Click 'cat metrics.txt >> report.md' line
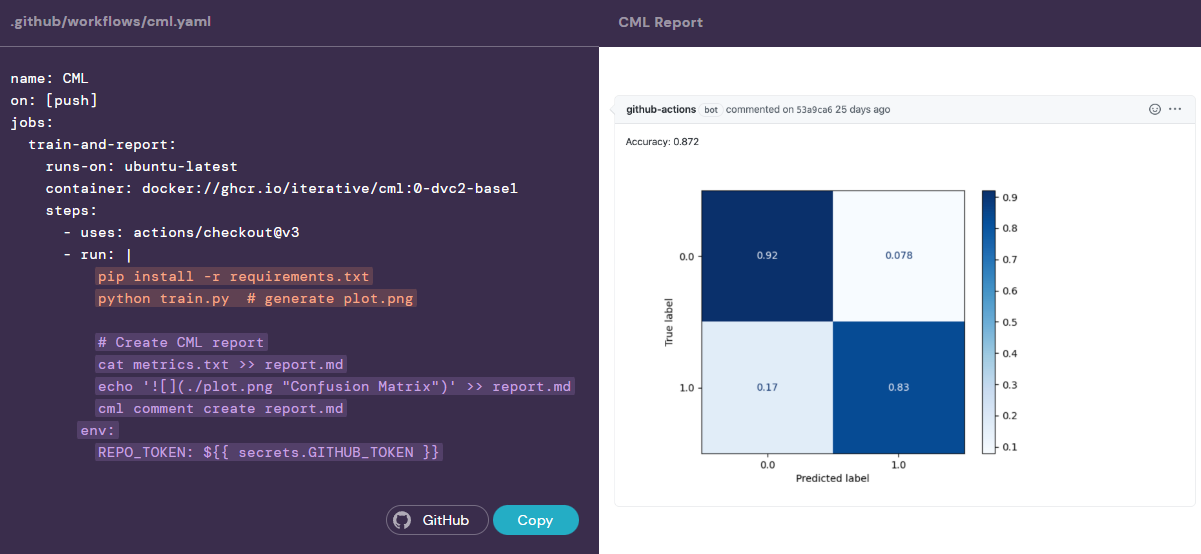This screenshot has height=554, width=1201. tap(221, 364)
